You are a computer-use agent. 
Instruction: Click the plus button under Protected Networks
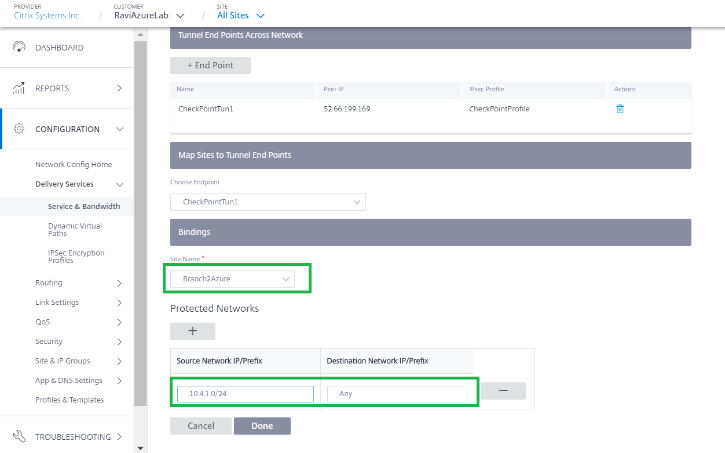point(192,331)
